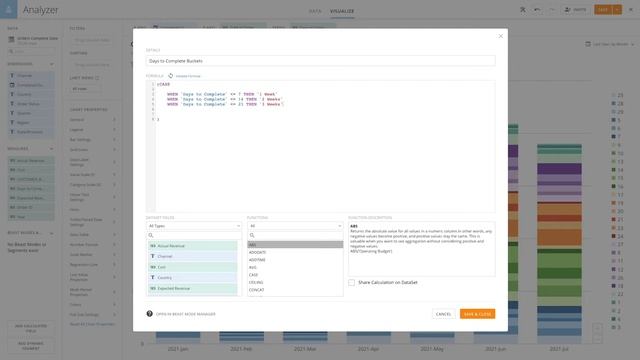640x360 pixels.
Task: Expand the General chart properties section
Action: pos(92,120)
